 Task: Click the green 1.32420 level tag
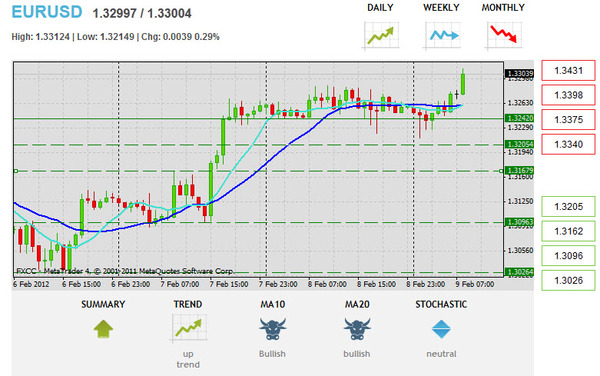pos(519,118)
